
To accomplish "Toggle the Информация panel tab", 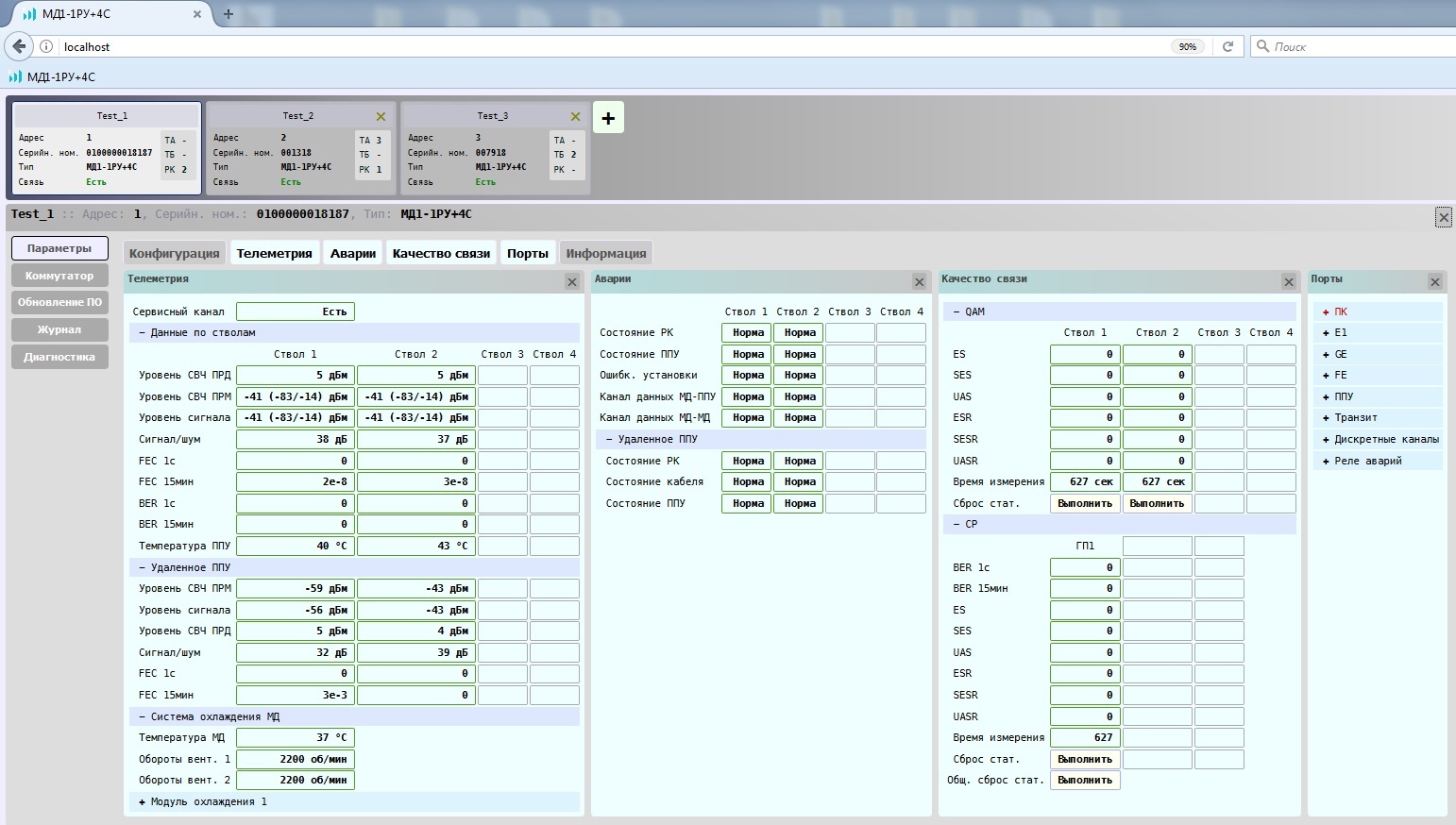I will pos(606,253).
